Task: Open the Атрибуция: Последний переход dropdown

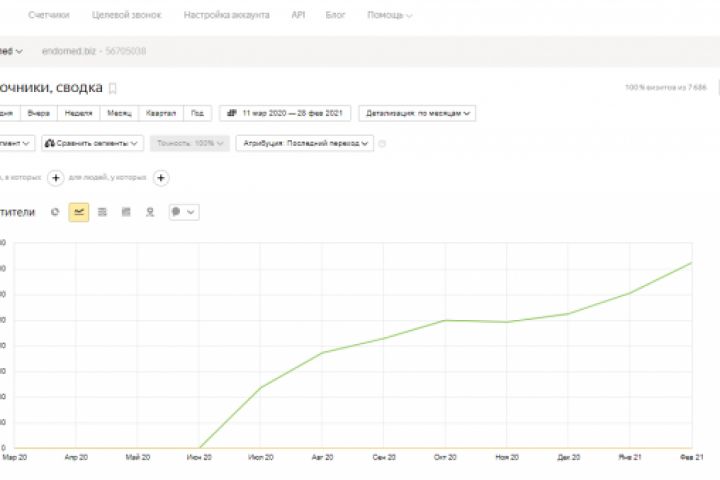Action: point(306,144)
